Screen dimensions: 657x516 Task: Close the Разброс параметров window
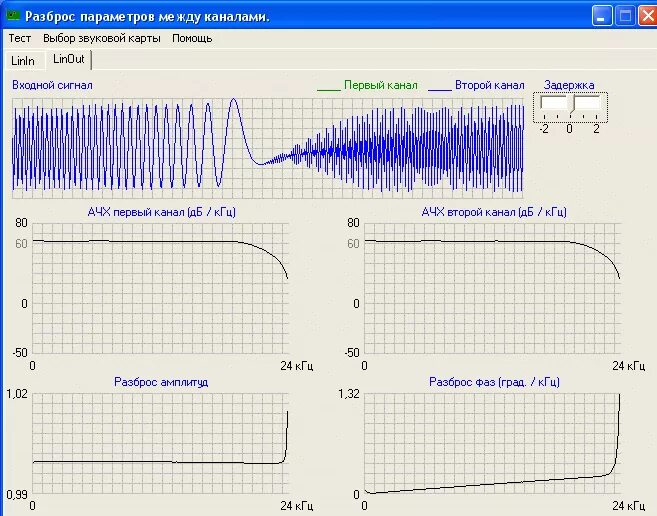pyautogui.click(x=647, y=16)
